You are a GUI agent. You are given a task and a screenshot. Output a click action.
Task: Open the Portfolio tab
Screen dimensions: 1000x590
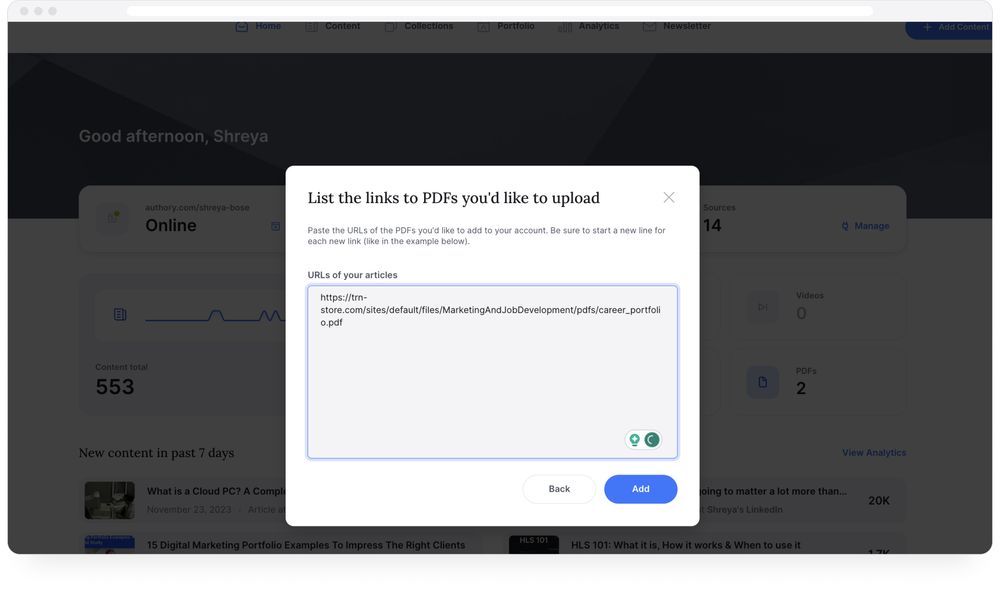point(506,26)
